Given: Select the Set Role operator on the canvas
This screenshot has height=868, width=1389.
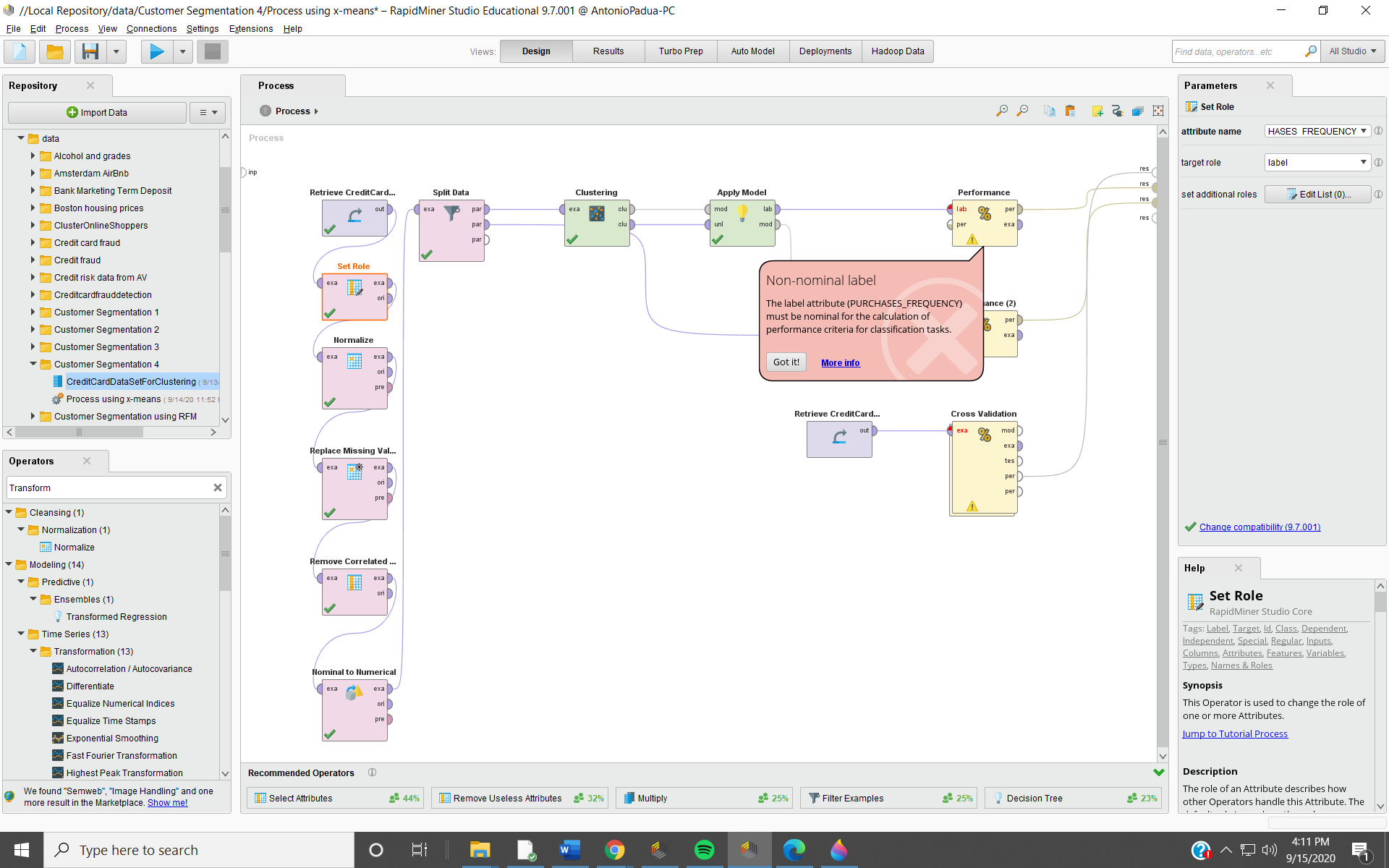Looking at the screenshot, I should click(354, 297).
